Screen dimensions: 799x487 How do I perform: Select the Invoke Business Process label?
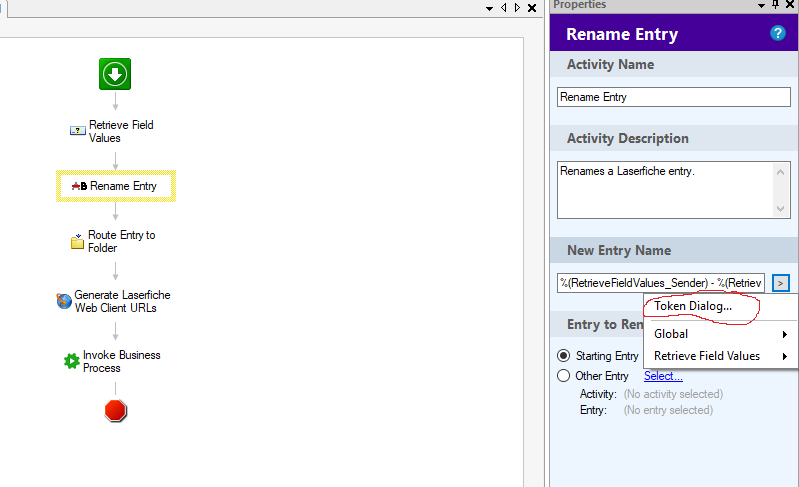[122, 361]
